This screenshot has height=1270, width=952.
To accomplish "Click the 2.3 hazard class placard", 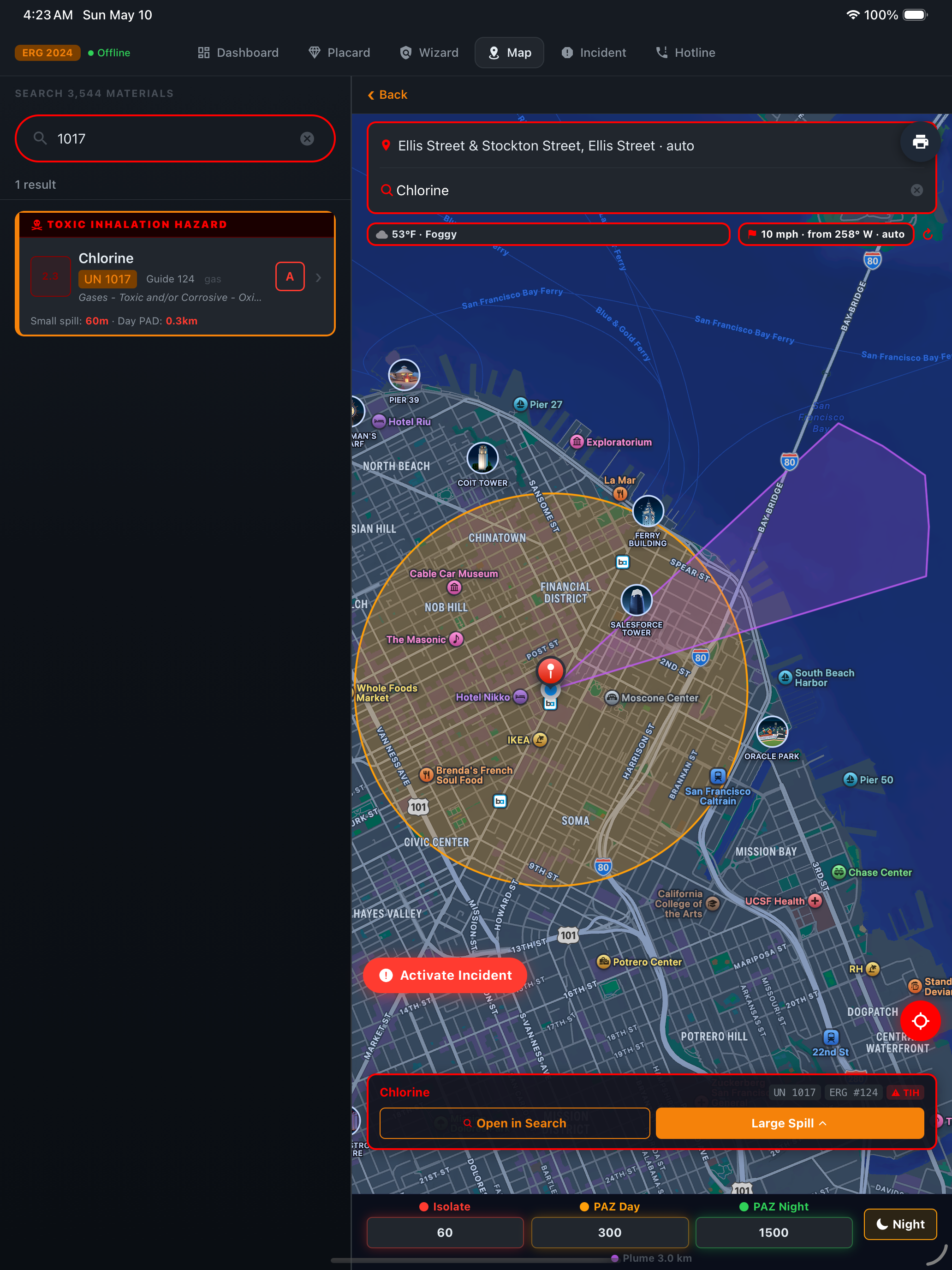I will pyautogui.click(x=50, y=277).
